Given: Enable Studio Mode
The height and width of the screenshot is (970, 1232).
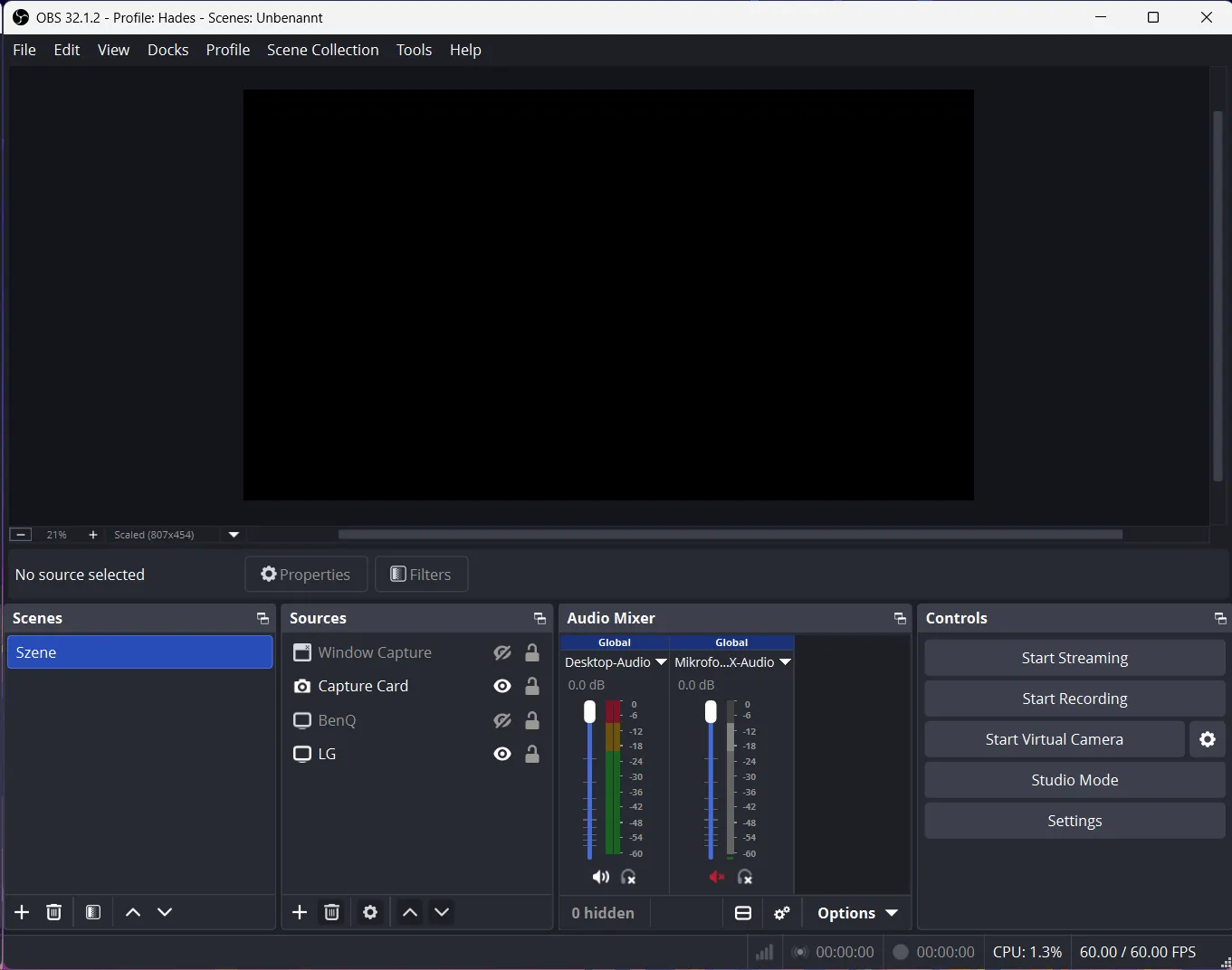Looking at the screenshot, I should 1074,780.
